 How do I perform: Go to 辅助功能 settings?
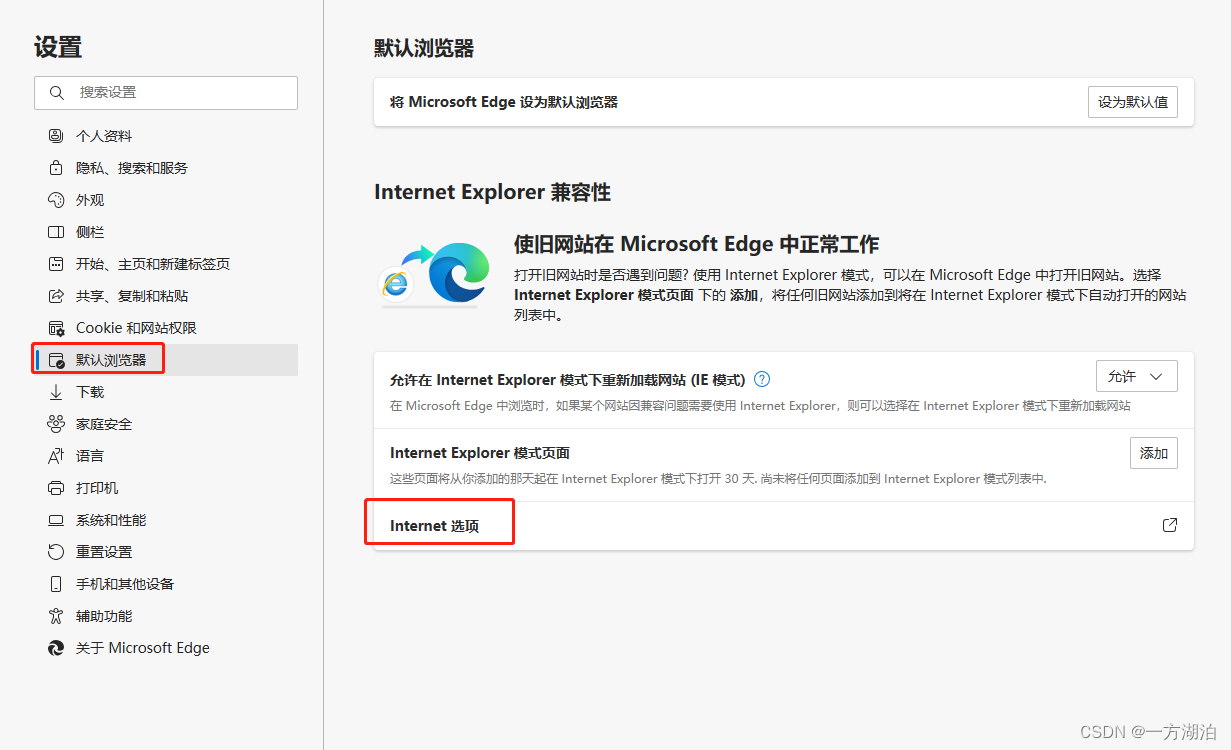166,616
